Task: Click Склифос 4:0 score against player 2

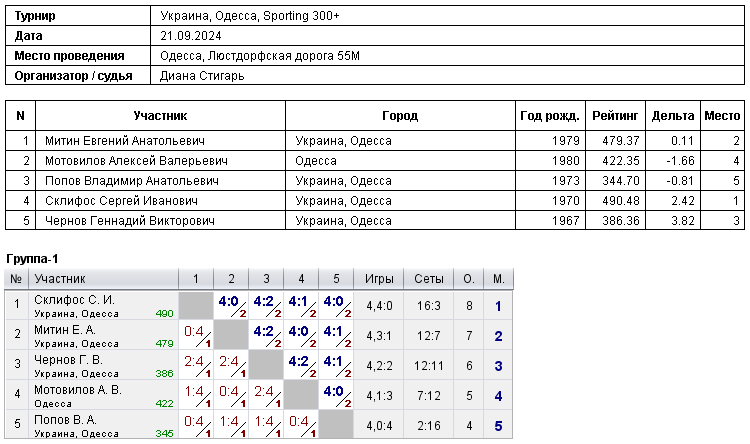Action: (x=228, y=301)
